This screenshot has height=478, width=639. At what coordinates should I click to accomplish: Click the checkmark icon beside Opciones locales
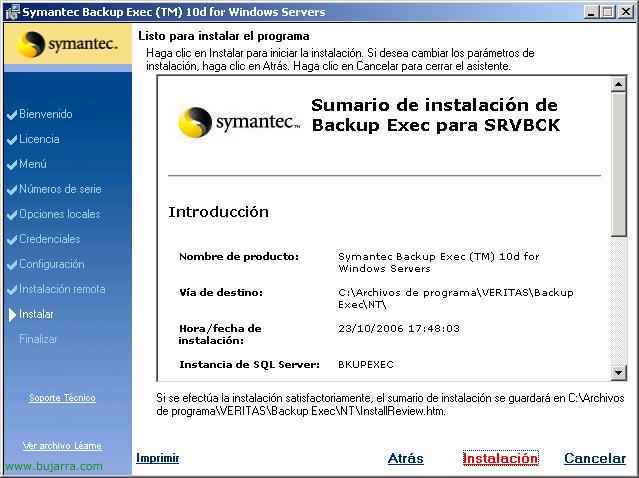tap(12, 215)
